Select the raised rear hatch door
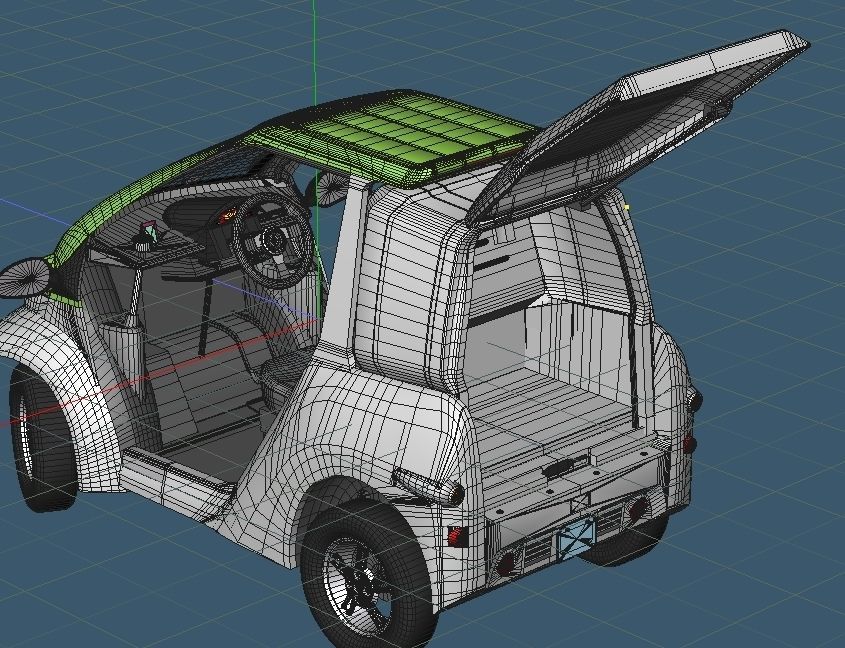The width and height of the screenshot is (845, 648). click(x=639, y=127)
